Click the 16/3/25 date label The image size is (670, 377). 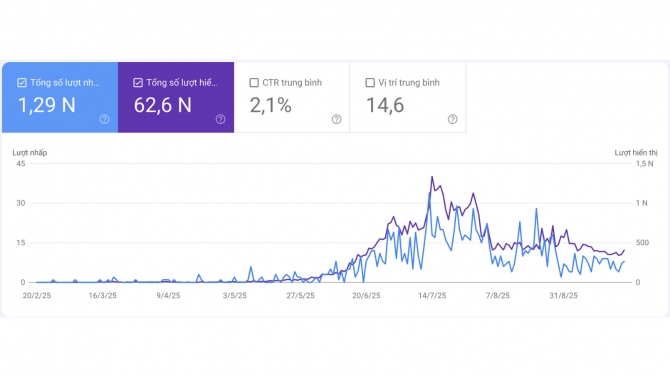pos(103,295)
